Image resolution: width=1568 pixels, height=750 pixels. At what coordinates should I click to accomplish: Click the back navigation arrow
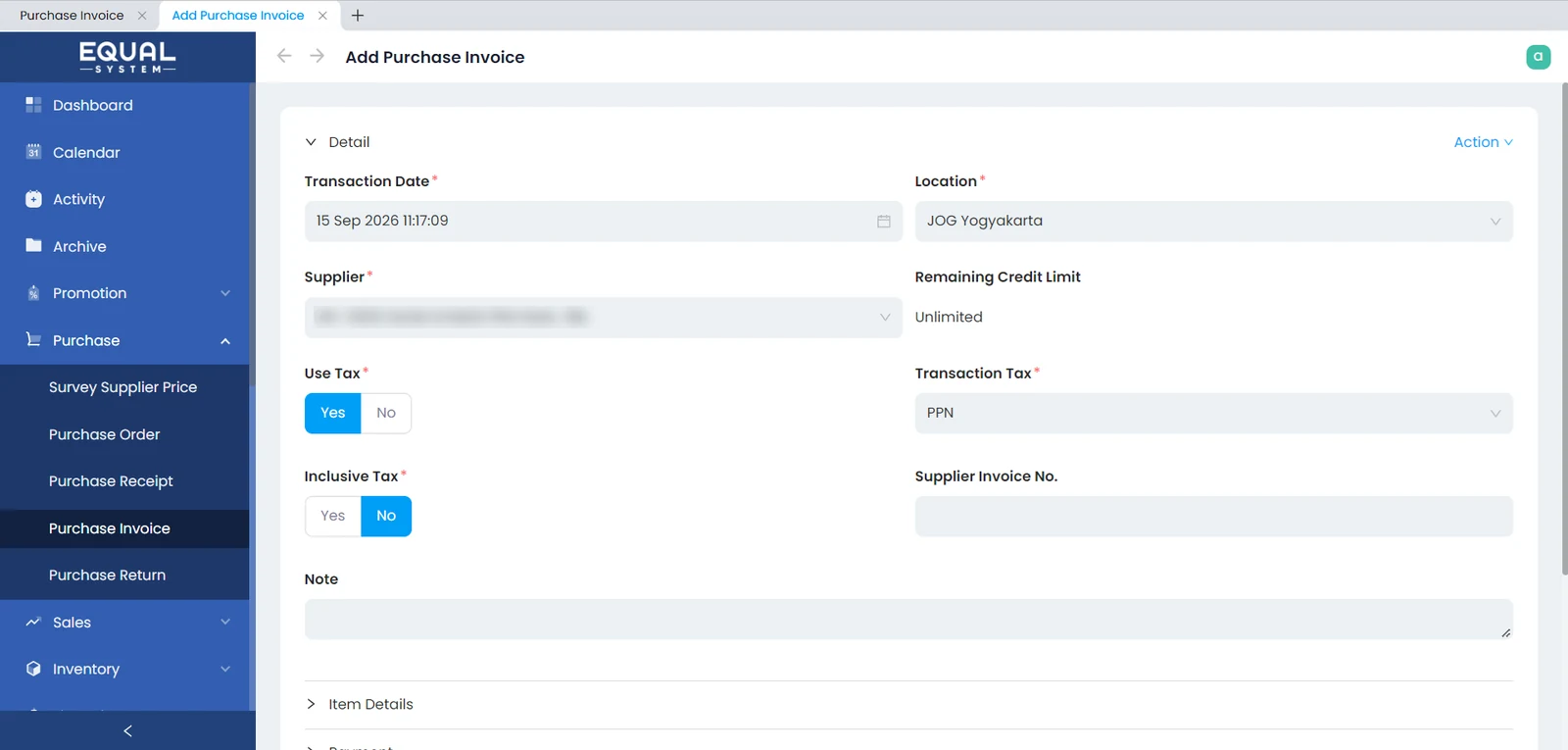point(284,56)
